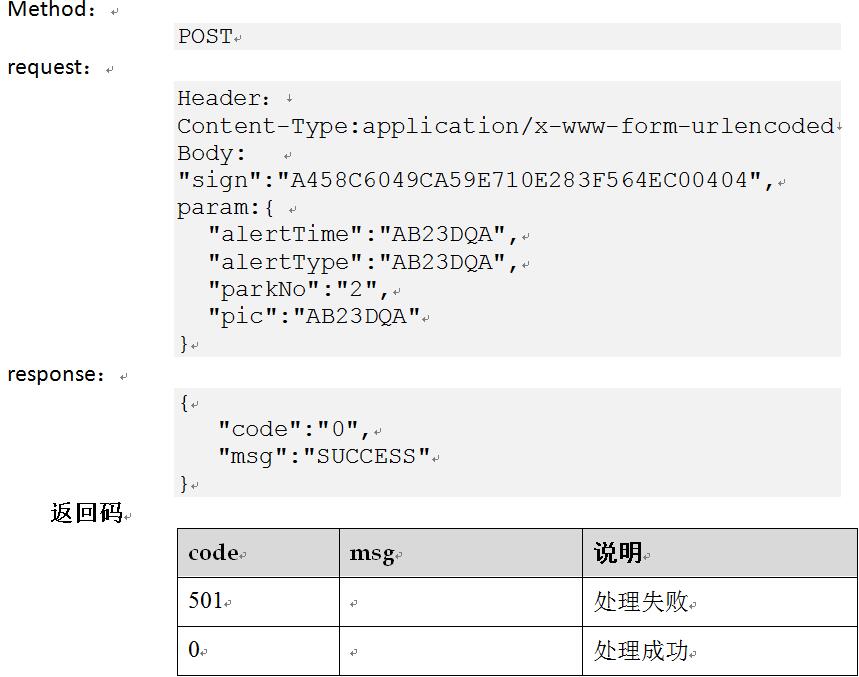Click the pic parameter line

pos(313,317)
